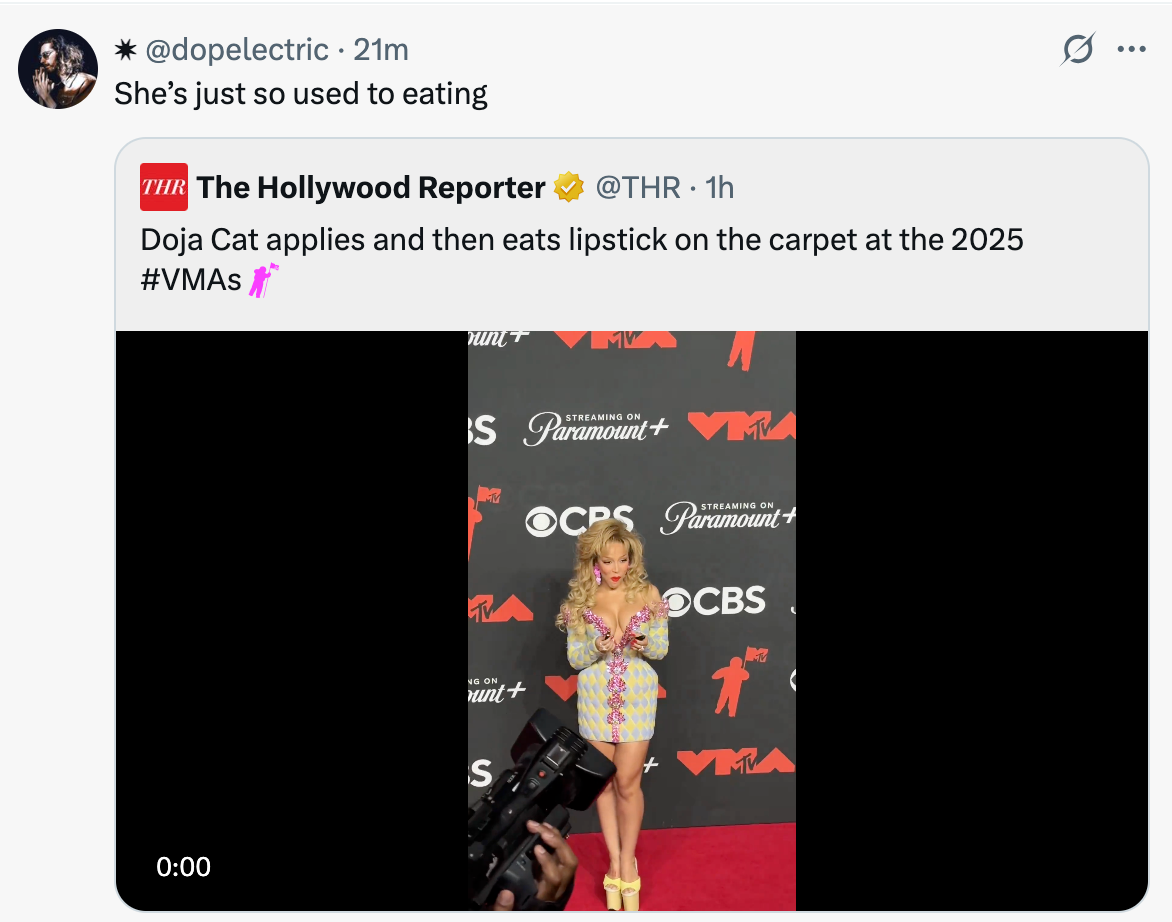Image resolution: width=1172 pixels, height=922 pixels.
Task: Open The Hollywood Reporter's profile
Action: coord(371,187)
